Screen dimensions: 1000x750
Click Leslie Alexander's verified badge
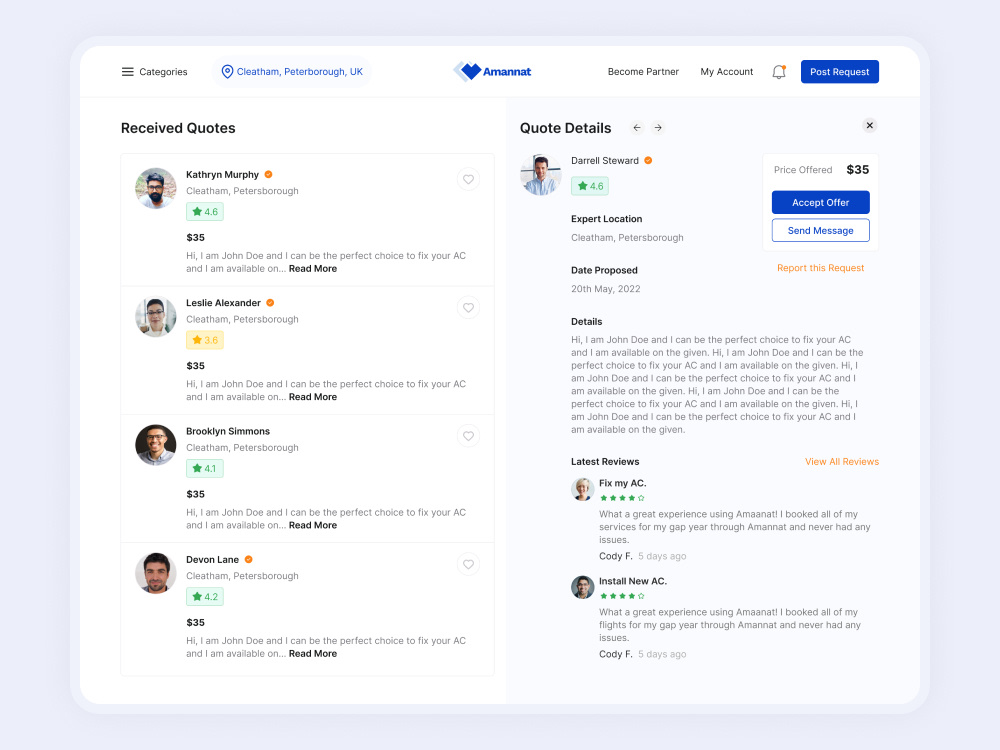point(270,302)
